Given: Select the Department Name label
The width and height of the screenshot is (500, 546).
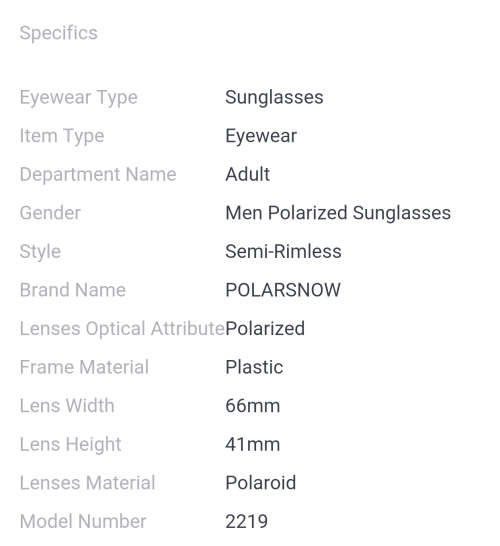Looking at the screenshot, I should tap(98, 174).
